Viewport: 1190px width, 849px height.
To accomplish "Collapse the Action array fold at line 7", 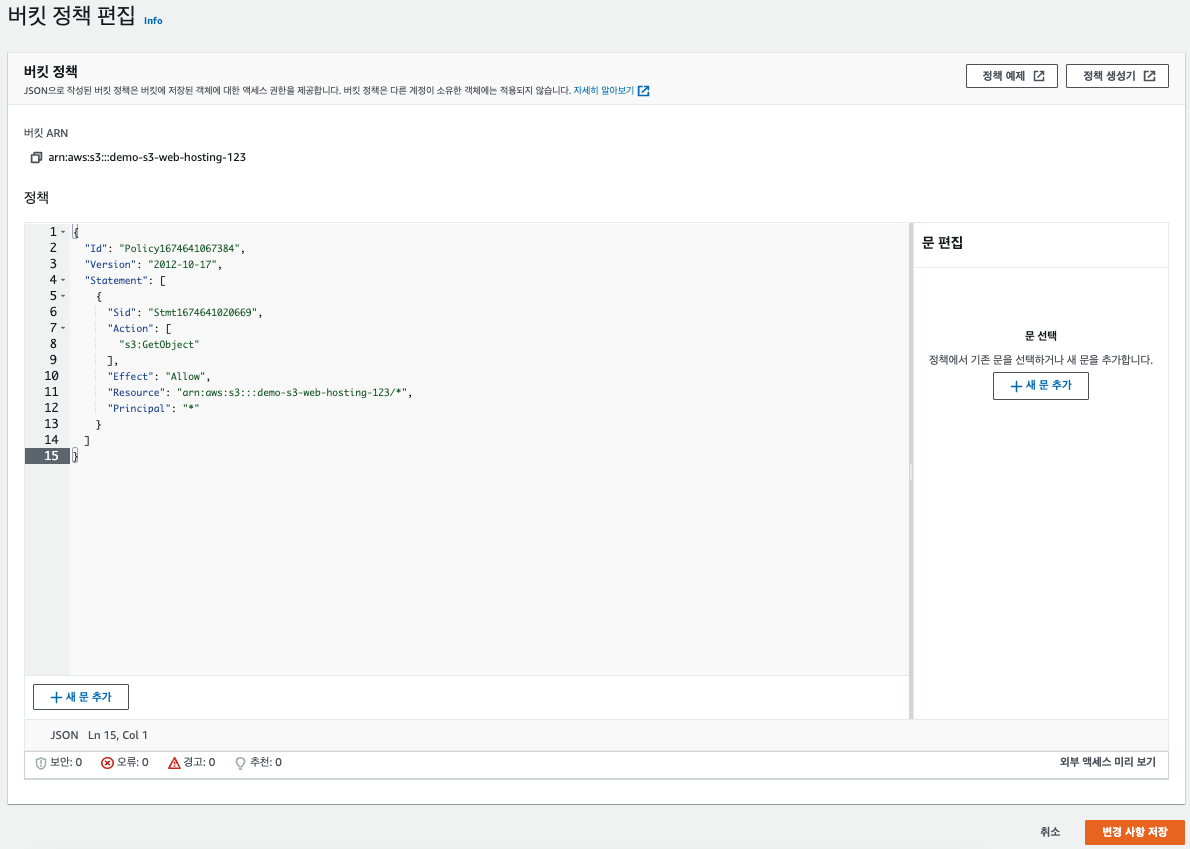I will pyautogui.click(x=63, y=328).
